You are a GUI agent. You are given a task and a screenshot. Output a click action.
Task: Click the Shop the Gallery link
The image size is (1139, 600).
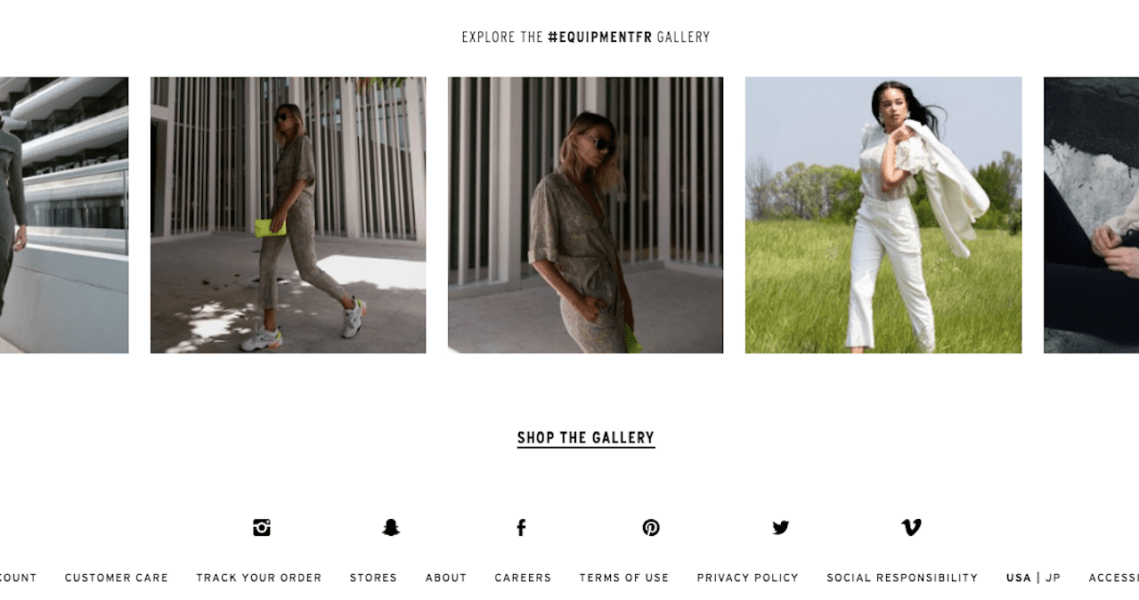coord(585,438)
